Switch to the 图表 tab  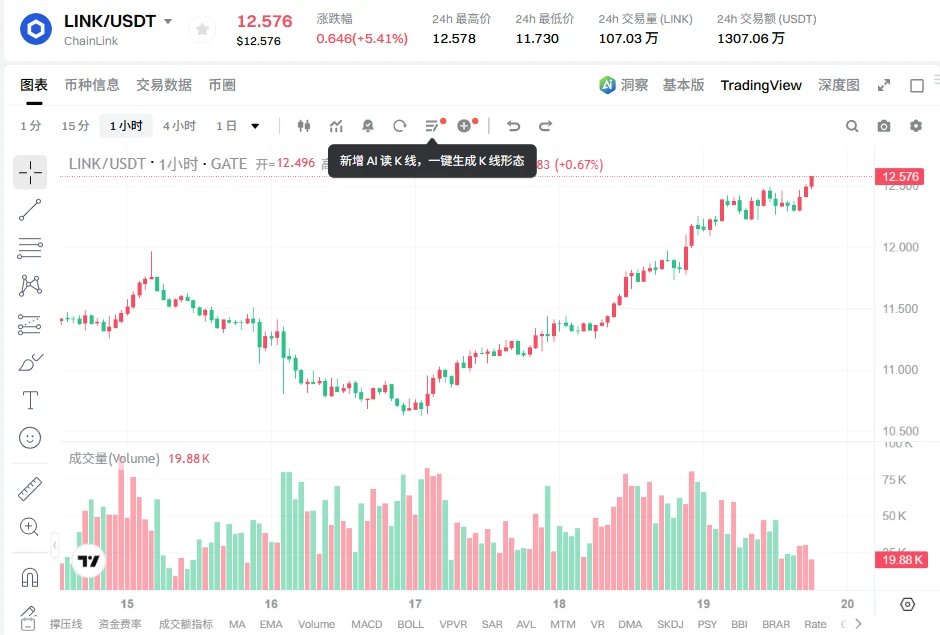click(34, 85)
